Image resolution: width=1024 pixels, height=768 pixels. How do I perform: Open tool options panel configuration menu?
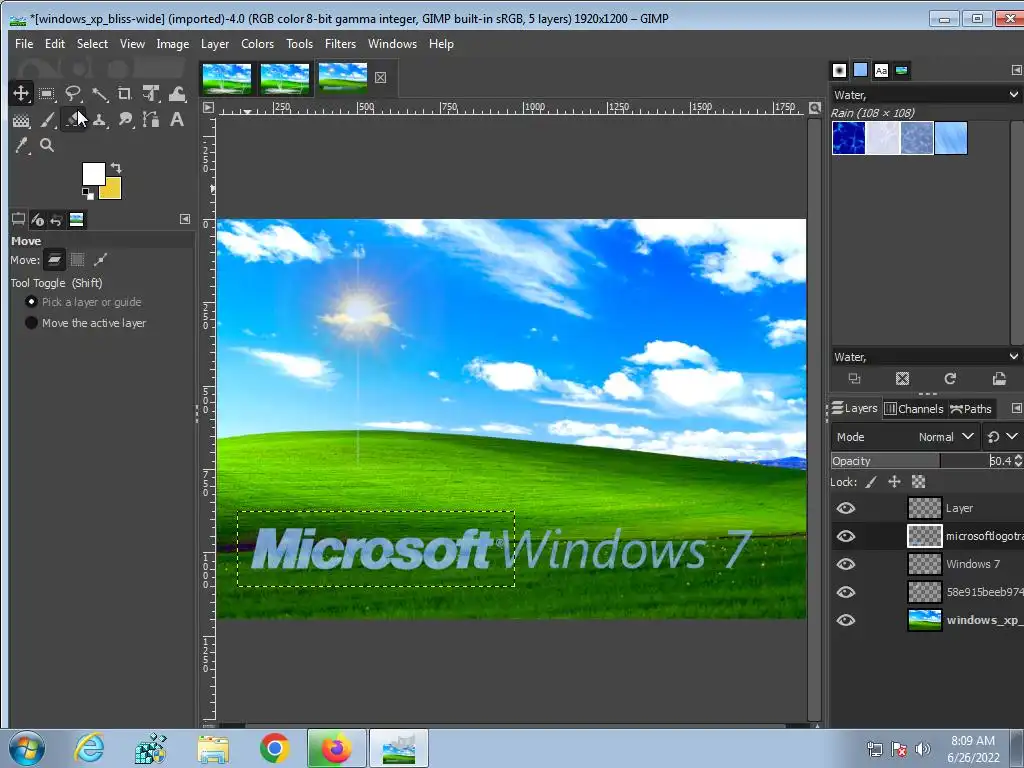185,219
